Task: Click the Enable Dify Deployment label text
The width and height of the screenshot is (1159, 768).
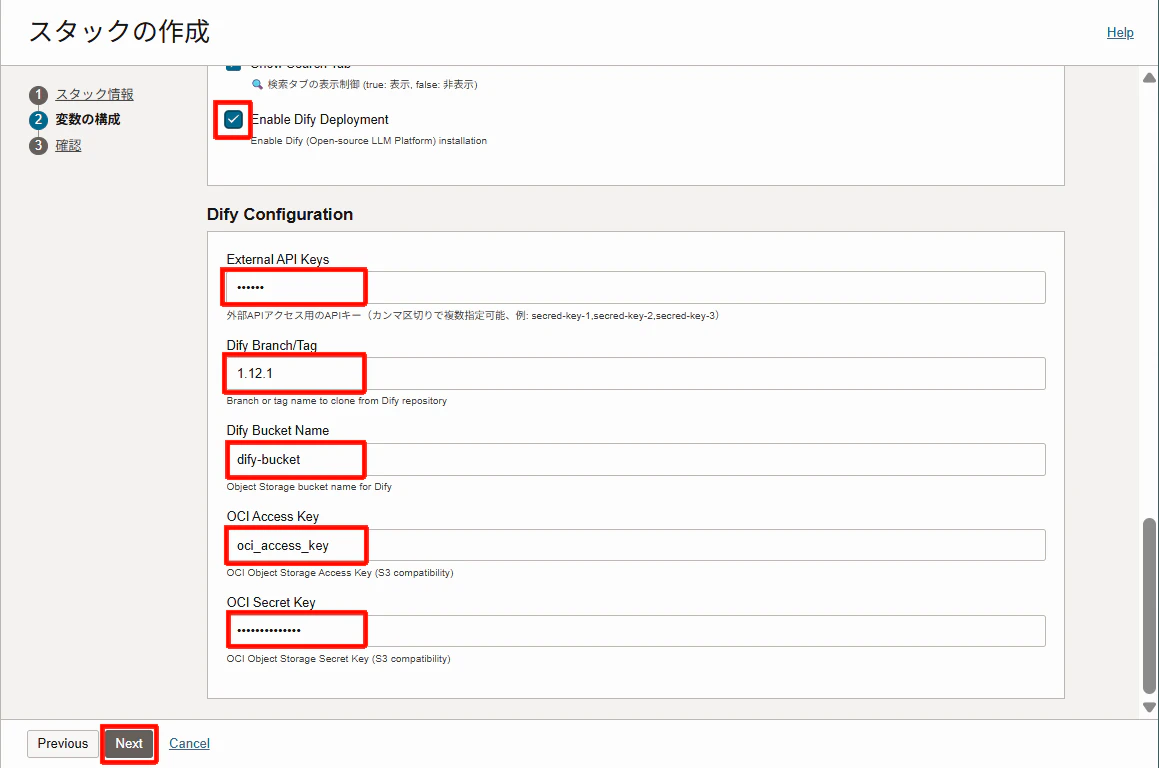Action: [320, 120]
